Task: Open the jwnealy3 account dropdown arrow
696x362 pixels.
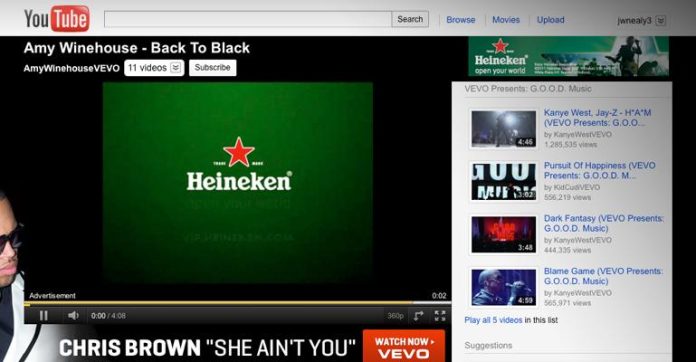Action: click(661, 20)
